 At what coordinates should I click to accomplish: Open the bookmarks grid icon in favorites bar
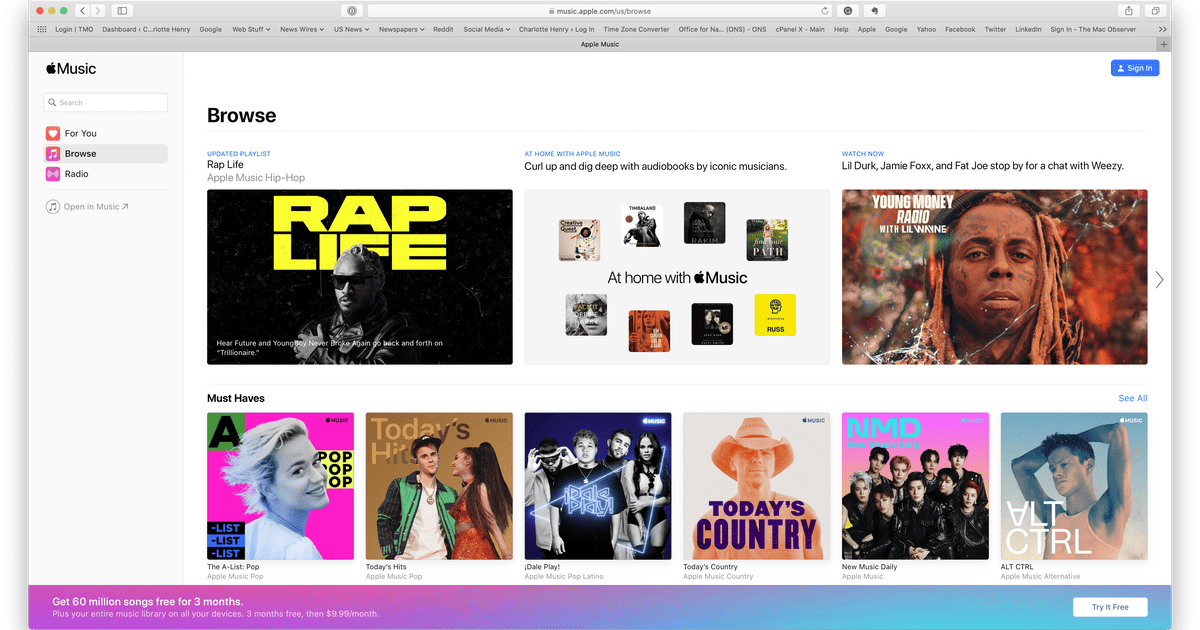tap(42, 29)
